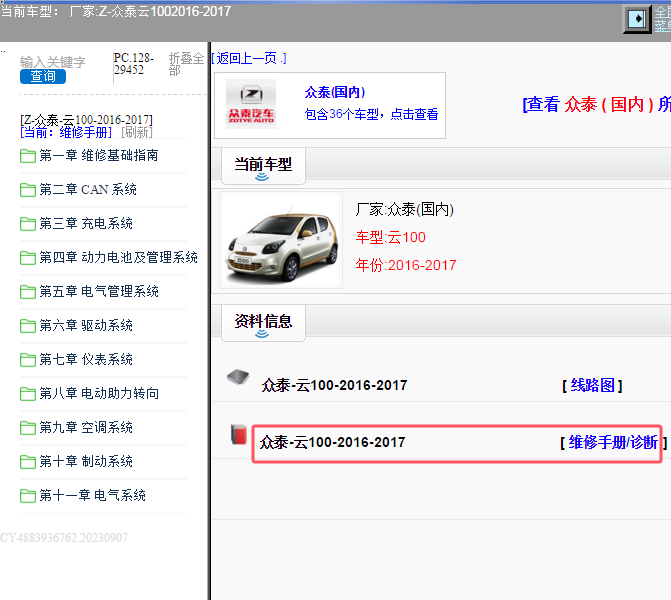Screen dimensions: 671x600
Task: Open chapter 第四章 动力电池及管理系统
Action: 119,257
